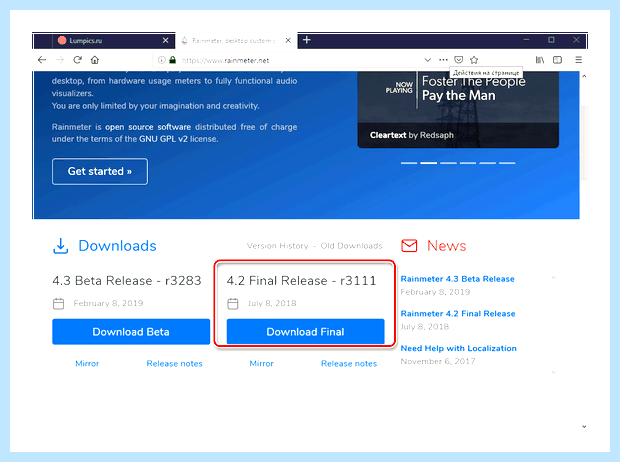Open the browser home page icon
Image resolution: width=620 pixels, height=462 pixels.
(x=95, y=60)
